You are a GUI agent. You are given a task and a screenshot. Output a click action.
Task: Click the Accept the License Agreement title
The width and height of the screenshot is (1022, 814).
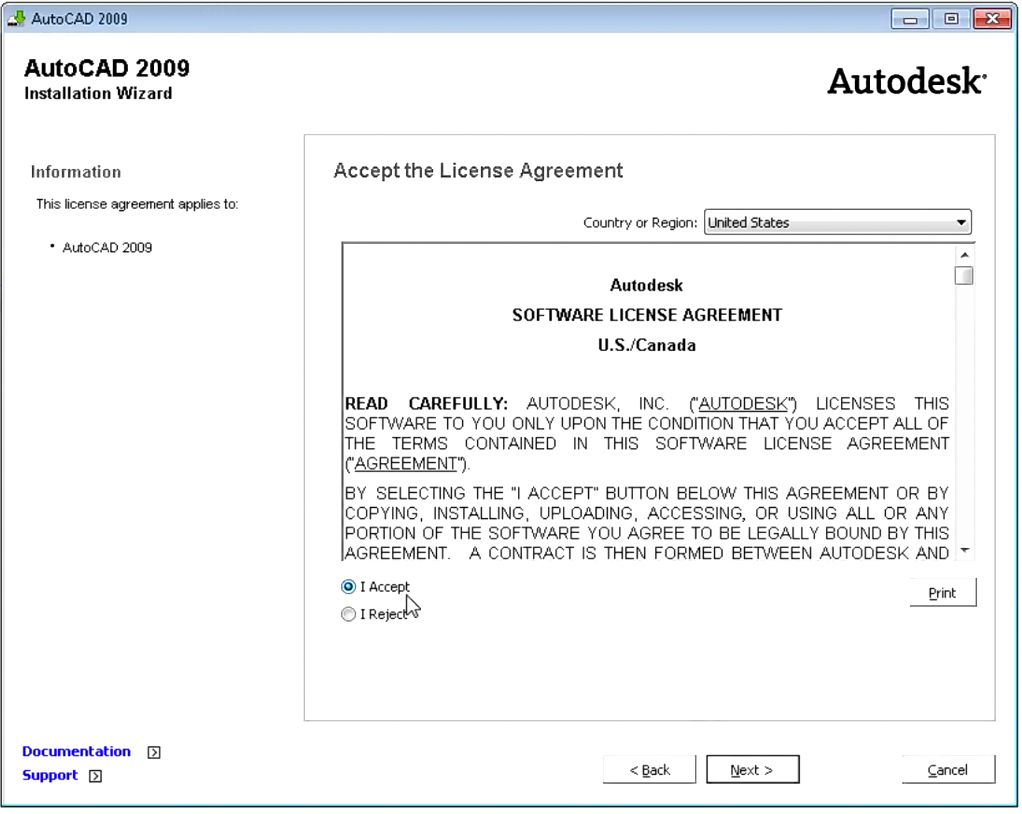[x=478, y=171]
